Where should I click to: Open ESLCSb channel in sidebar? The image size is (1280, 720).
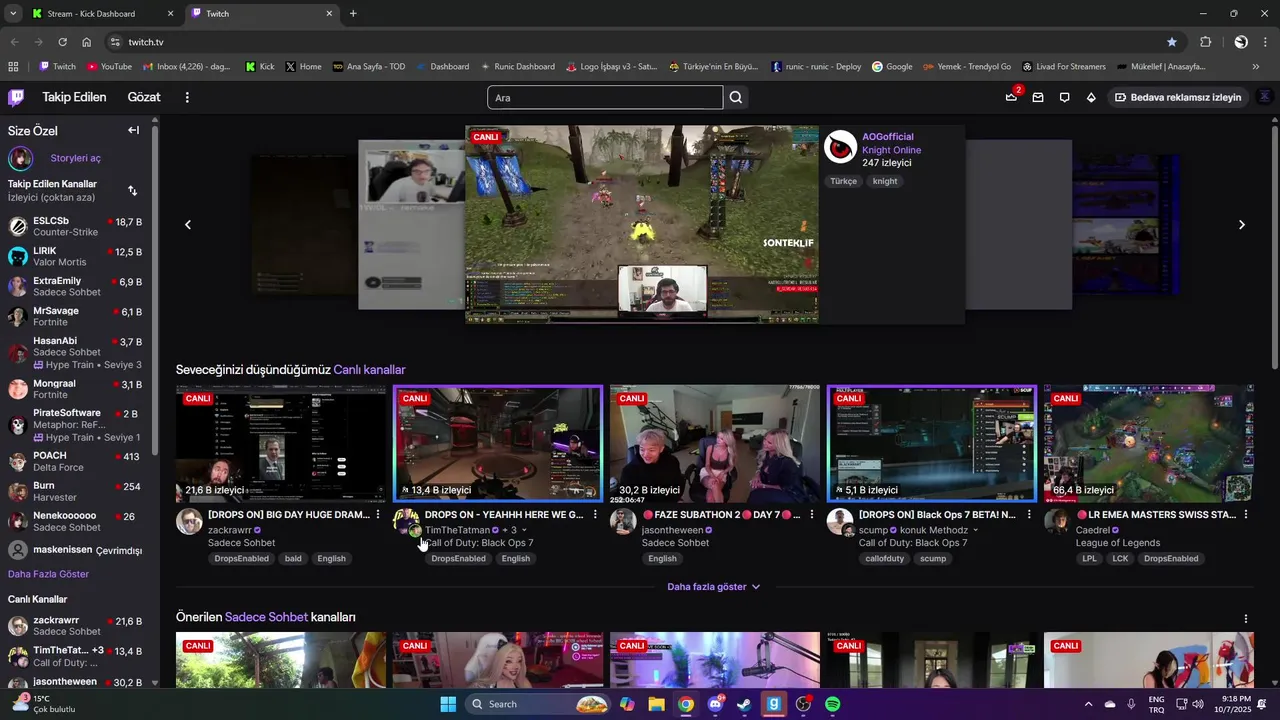point(76,226)
